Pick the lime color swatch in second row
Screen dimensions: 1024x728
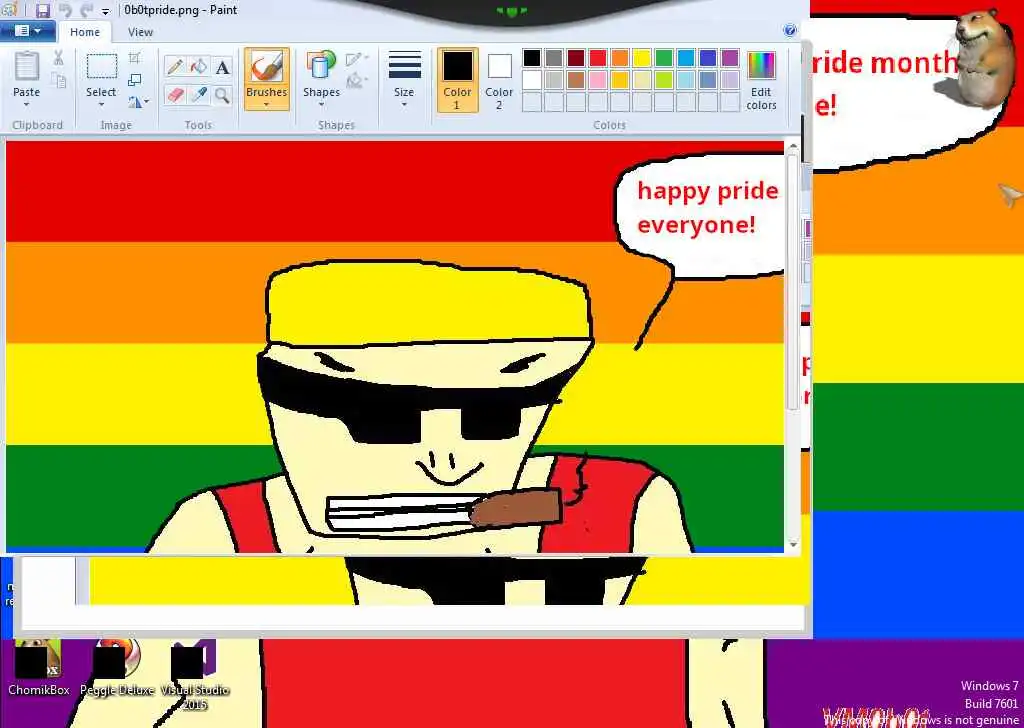(664, 80)
